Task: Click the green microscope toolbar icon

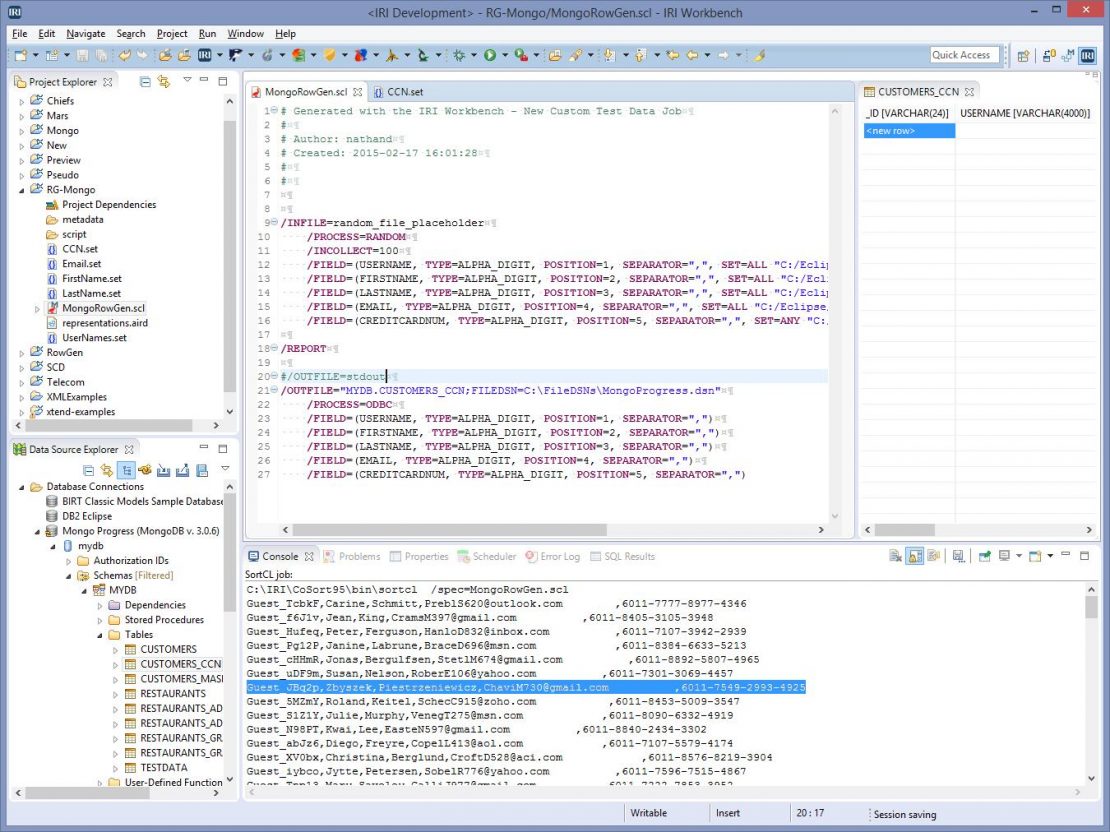Action: click(423, 55)
